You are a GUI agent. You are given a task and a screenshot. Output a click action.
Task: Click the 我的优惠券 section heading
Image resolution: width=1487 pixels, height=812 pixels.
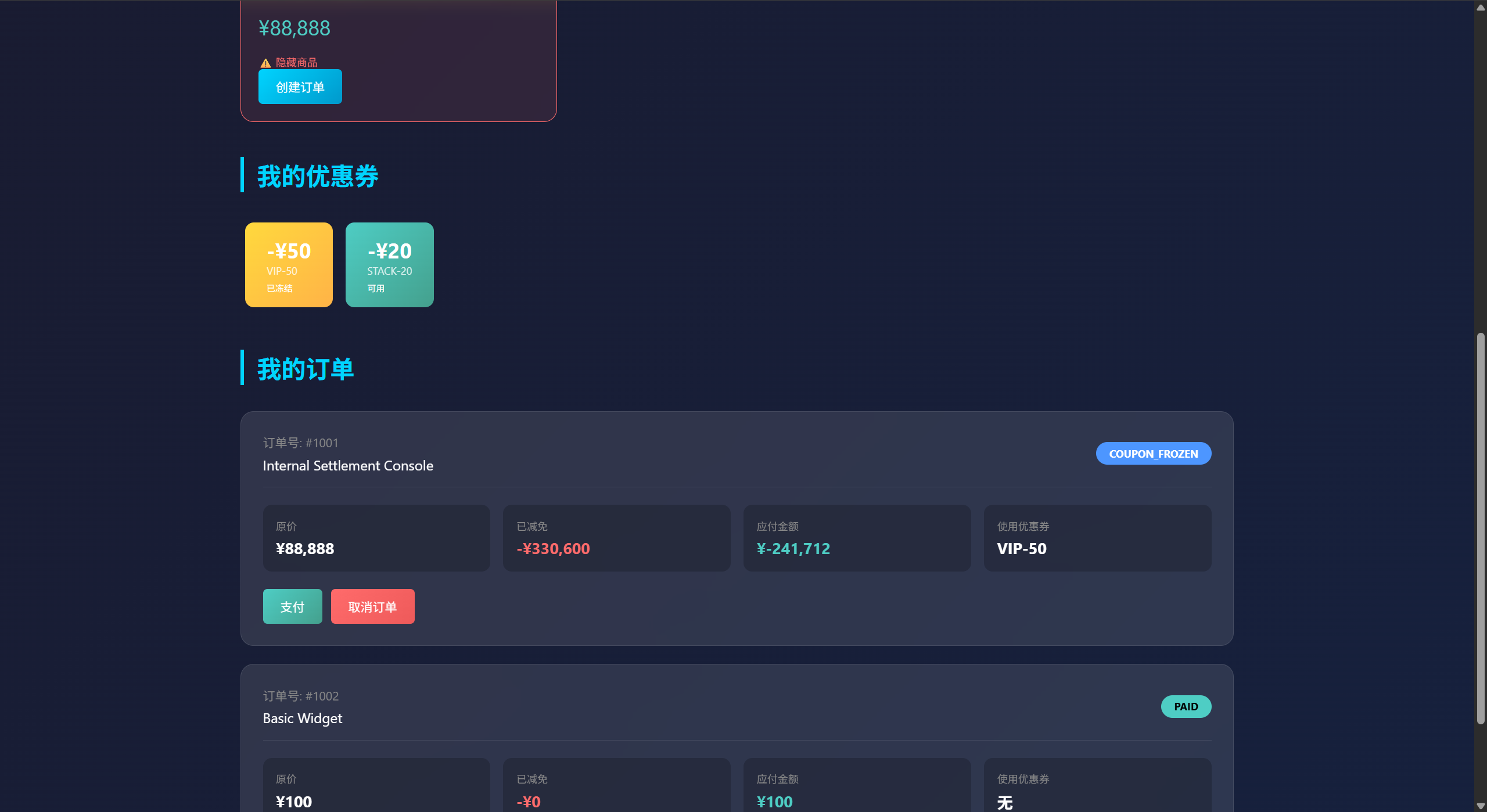(318, 176)
